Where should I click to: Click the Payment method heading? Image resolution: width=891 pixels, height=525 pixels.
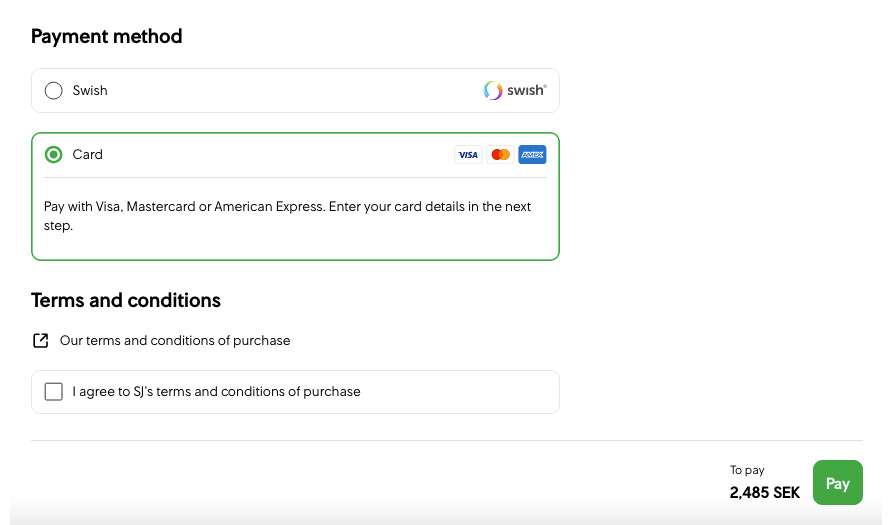(x=106, y=37)
